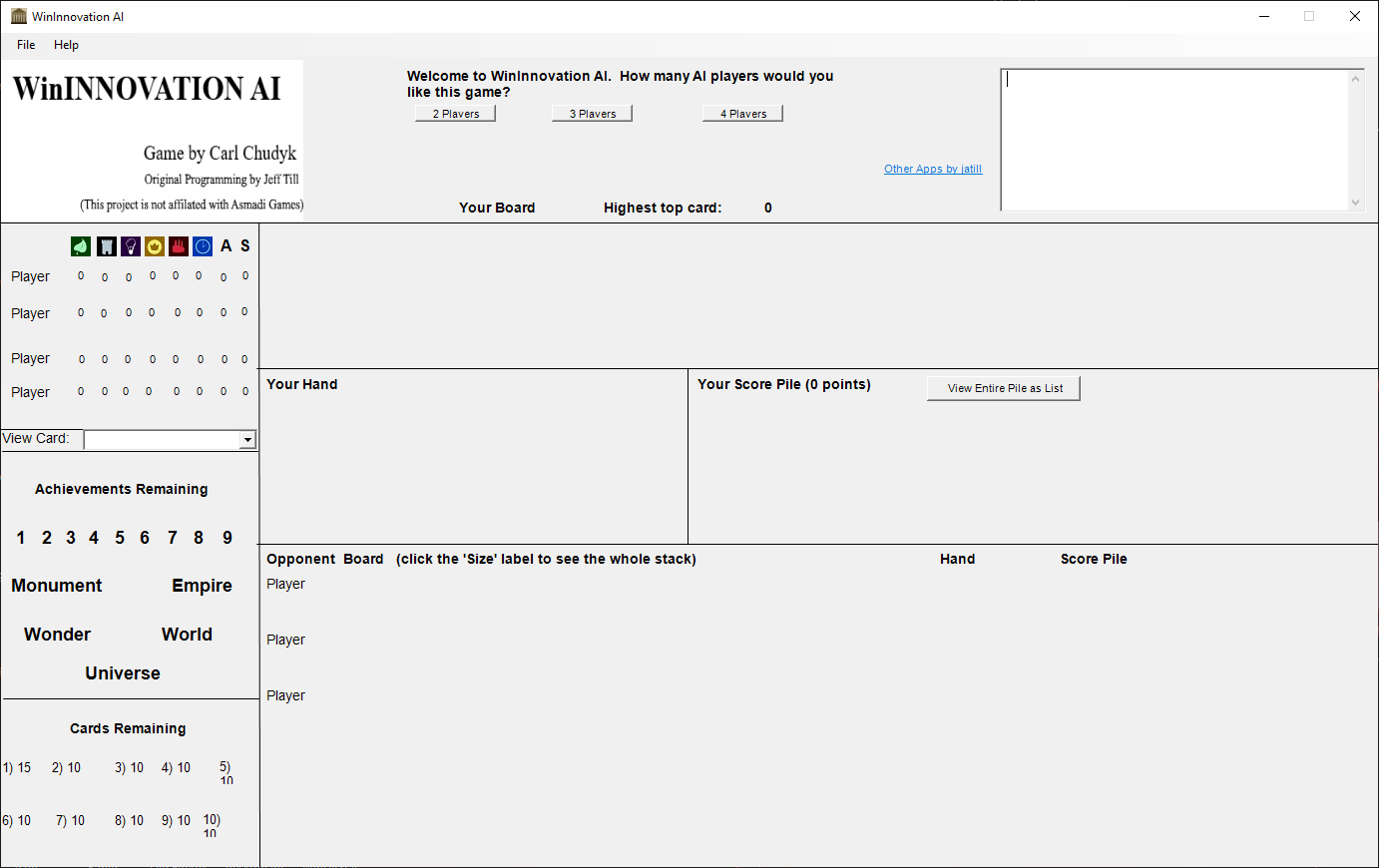
Task: Open the File menu
Action: point(26,45)
